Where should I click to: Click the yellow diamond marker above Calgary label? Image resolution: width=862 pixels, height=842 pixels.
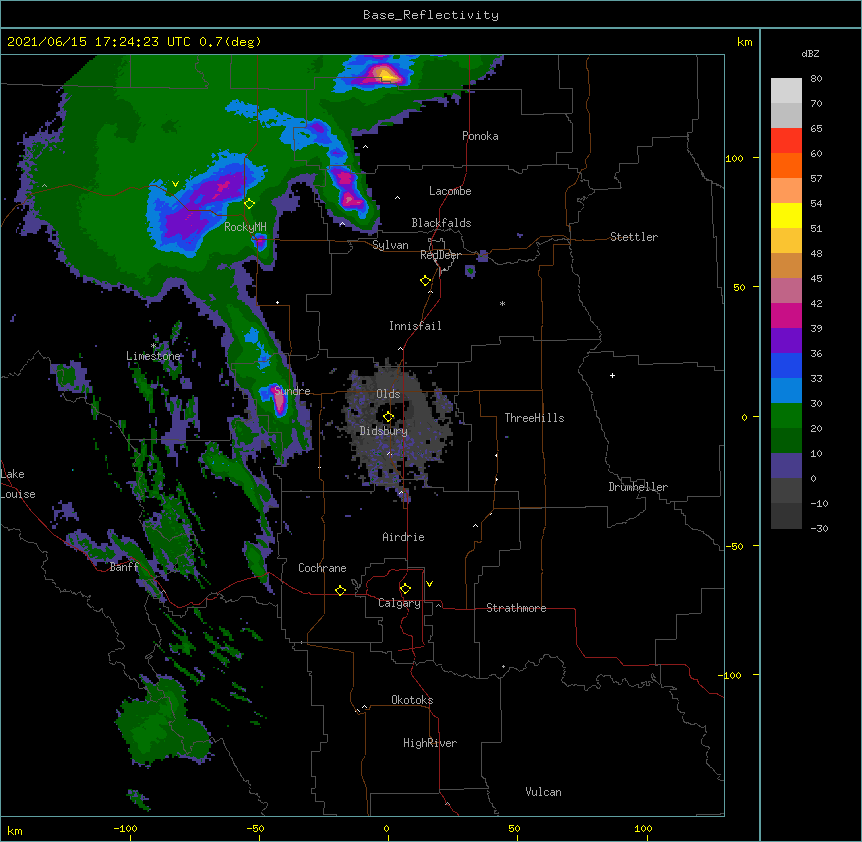(x=405, y=589)
